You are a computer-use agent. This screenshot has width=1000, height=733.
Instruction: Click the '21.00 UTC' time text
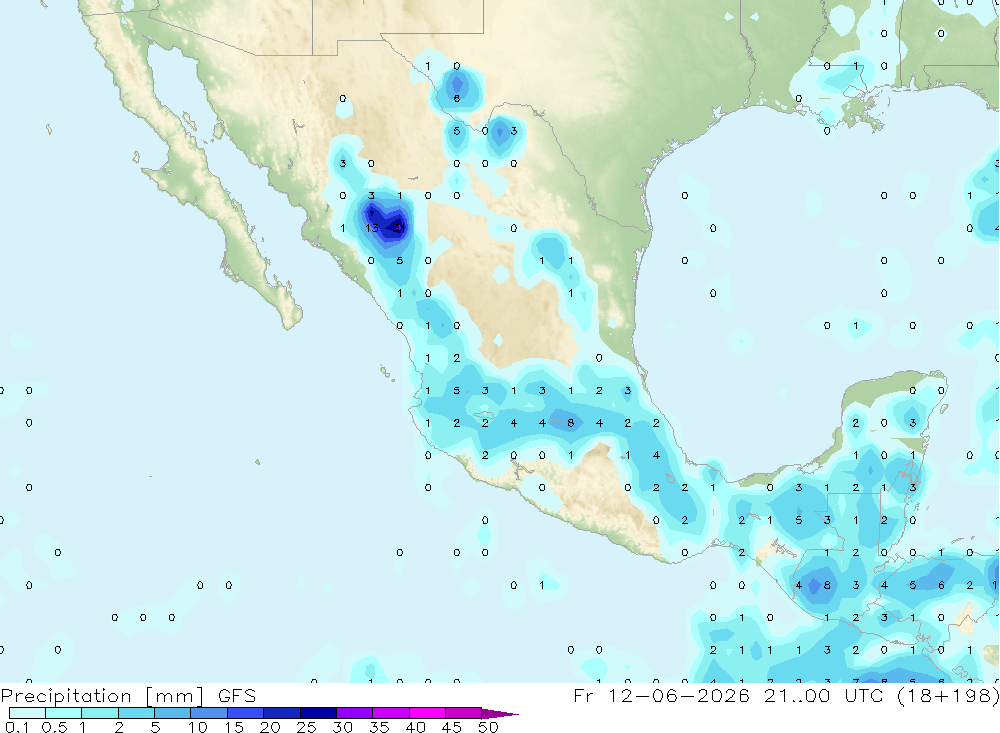pyautogui.click(x=824, y=695)
